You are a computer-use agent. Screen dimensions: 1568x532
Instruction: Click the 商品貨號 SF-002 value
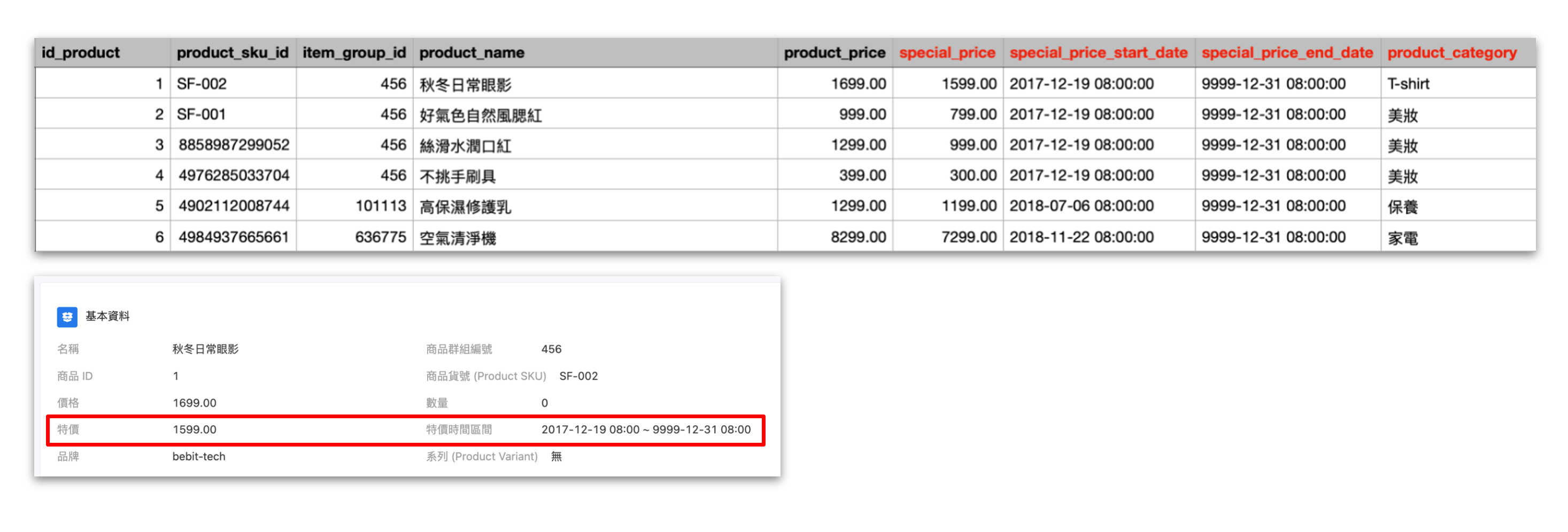tap(579, 375)
